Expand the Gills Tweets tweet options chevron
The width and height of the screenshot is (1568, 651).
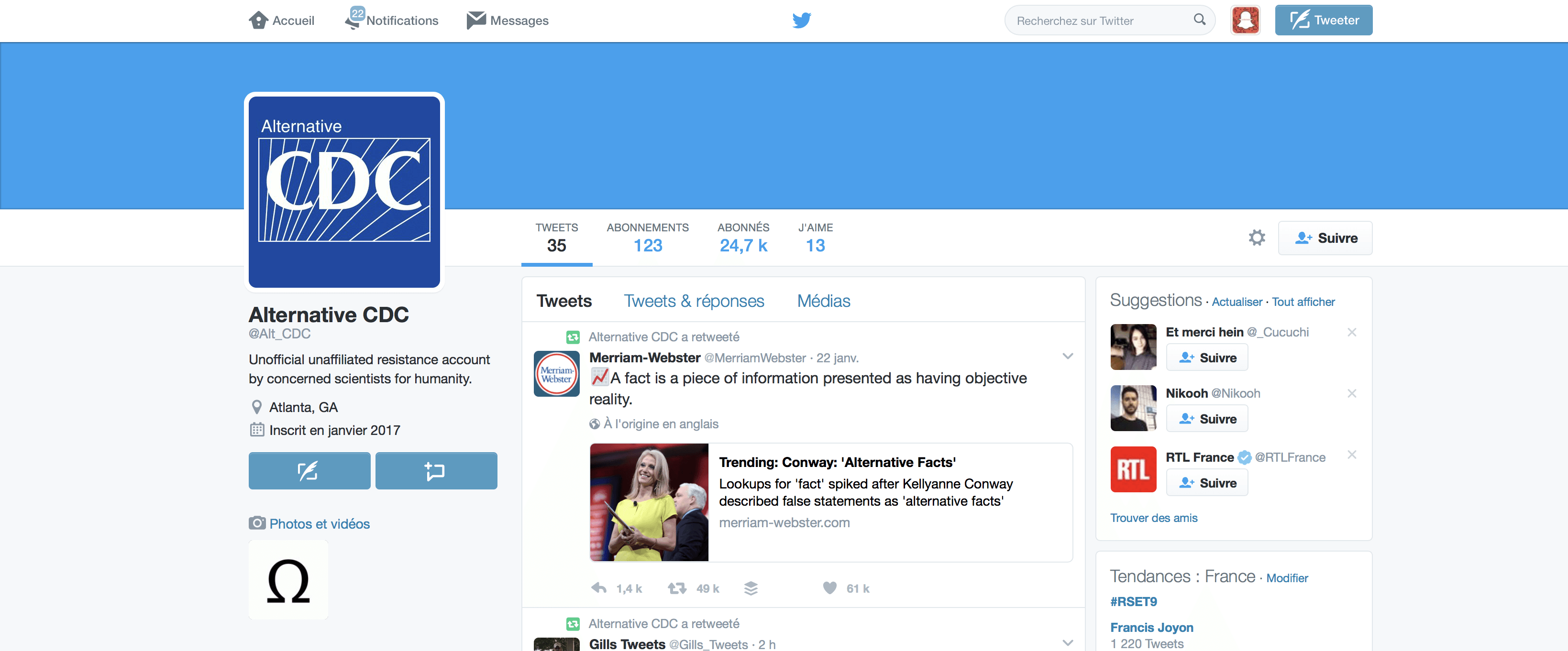pyautogui.click(x=1068, y=642)
